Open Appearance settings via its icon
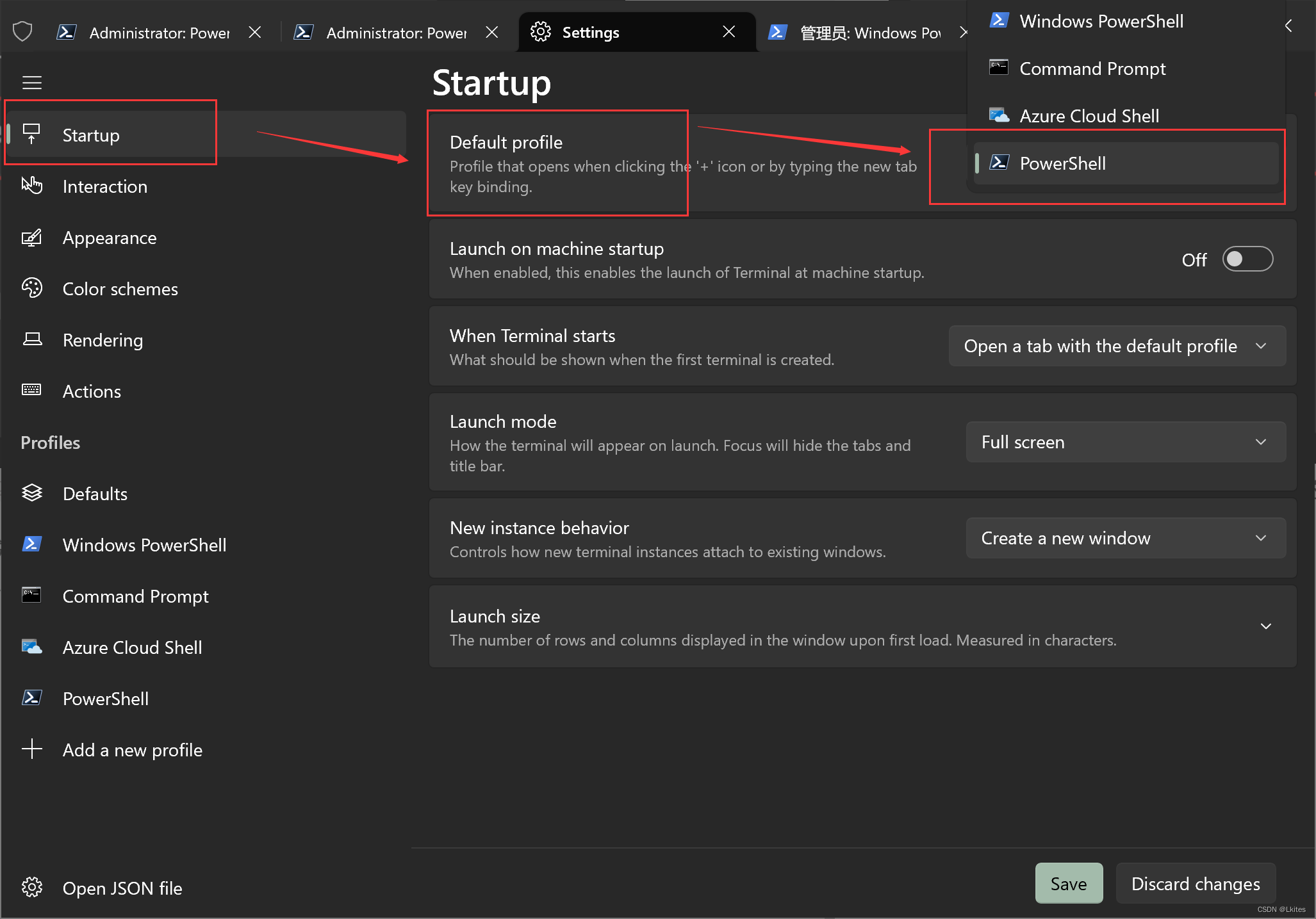 click(x=31, y=238)
